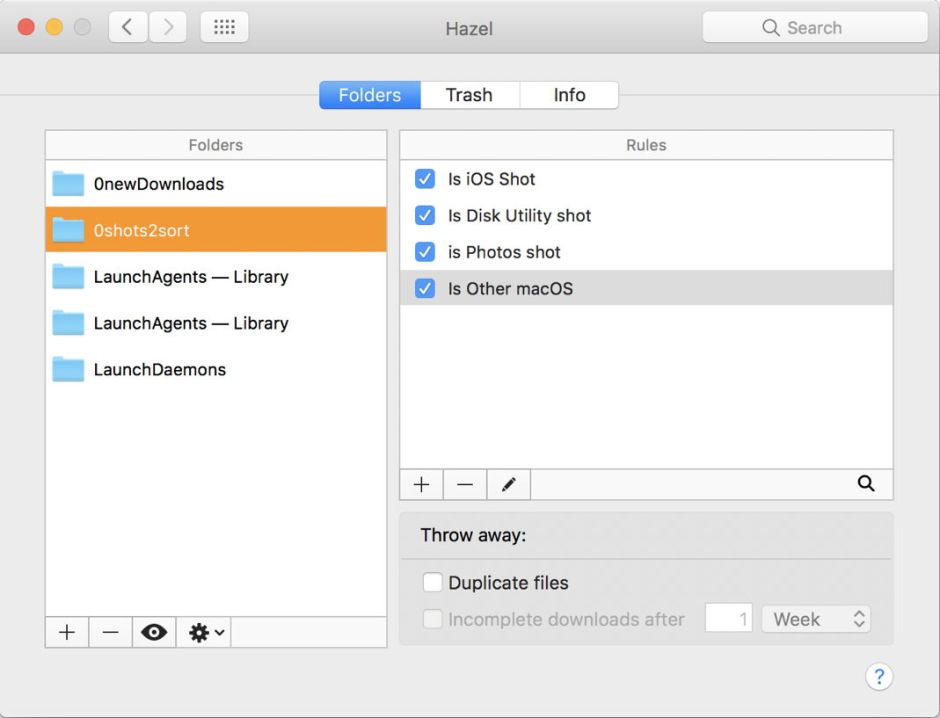Open help with question mark button
This screenshot has width=940, height=718.
point(878,676)
